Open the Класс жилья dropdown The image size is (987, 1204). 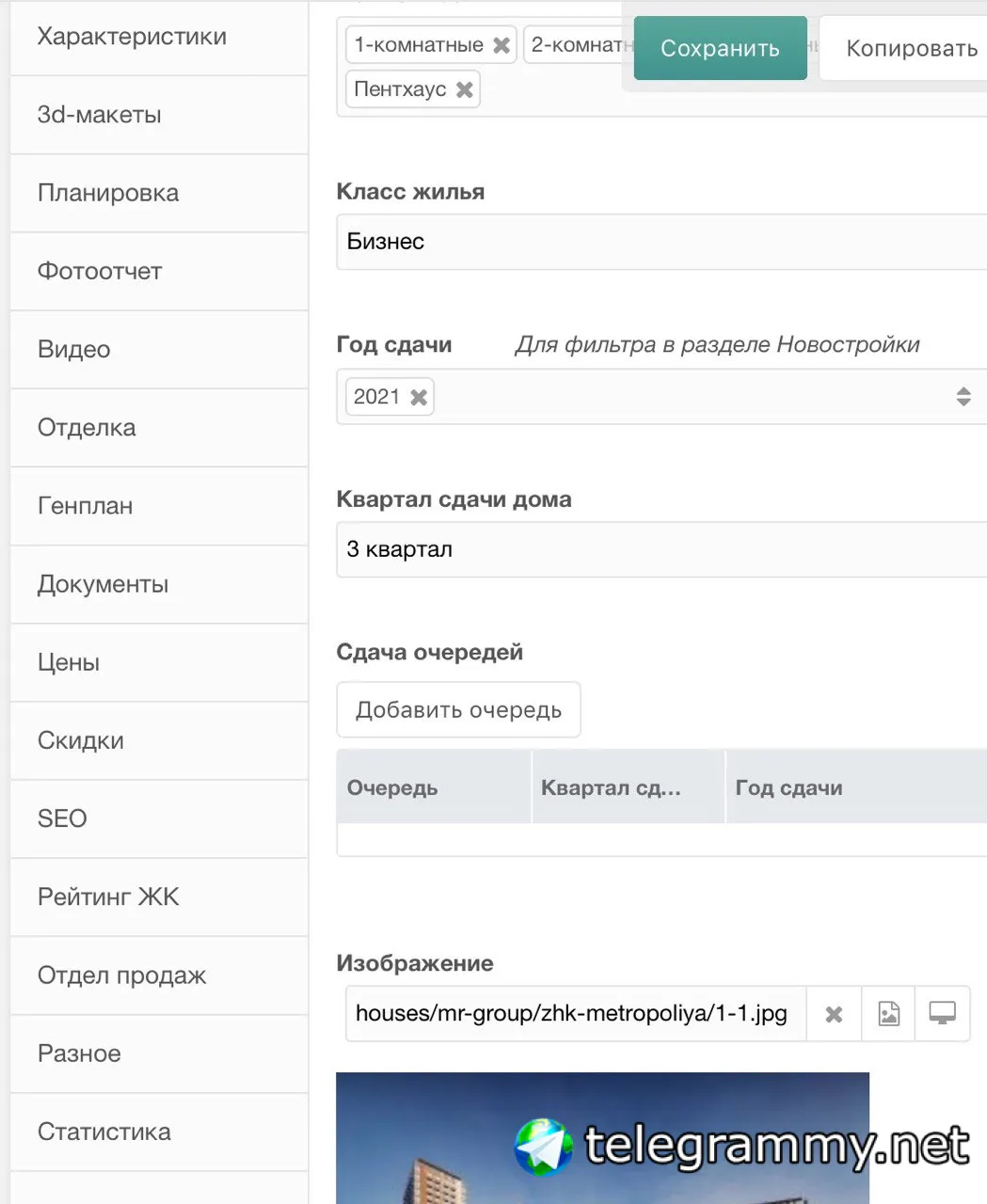coord(661,242)
